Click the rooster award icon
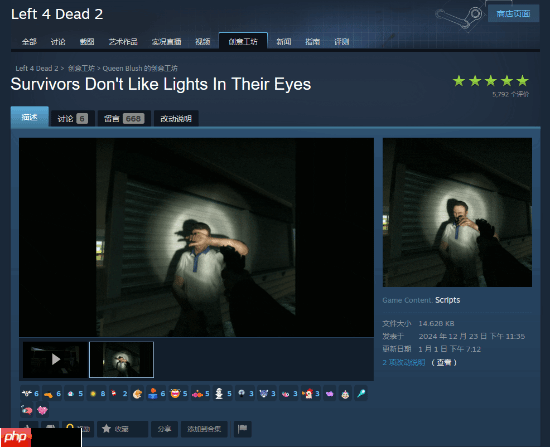The height and width of the screenshot is (447, 550). (308, 393)
